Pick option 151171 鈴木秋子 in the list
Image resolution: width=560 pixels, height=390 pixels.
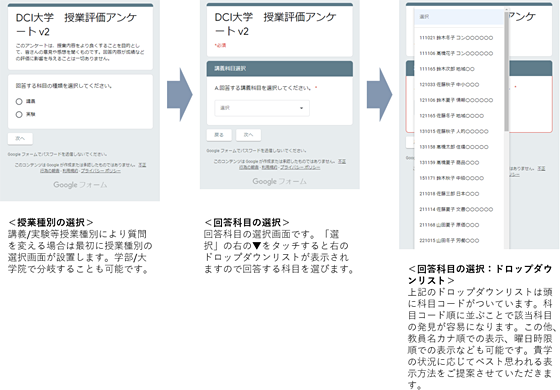point(459,178)
